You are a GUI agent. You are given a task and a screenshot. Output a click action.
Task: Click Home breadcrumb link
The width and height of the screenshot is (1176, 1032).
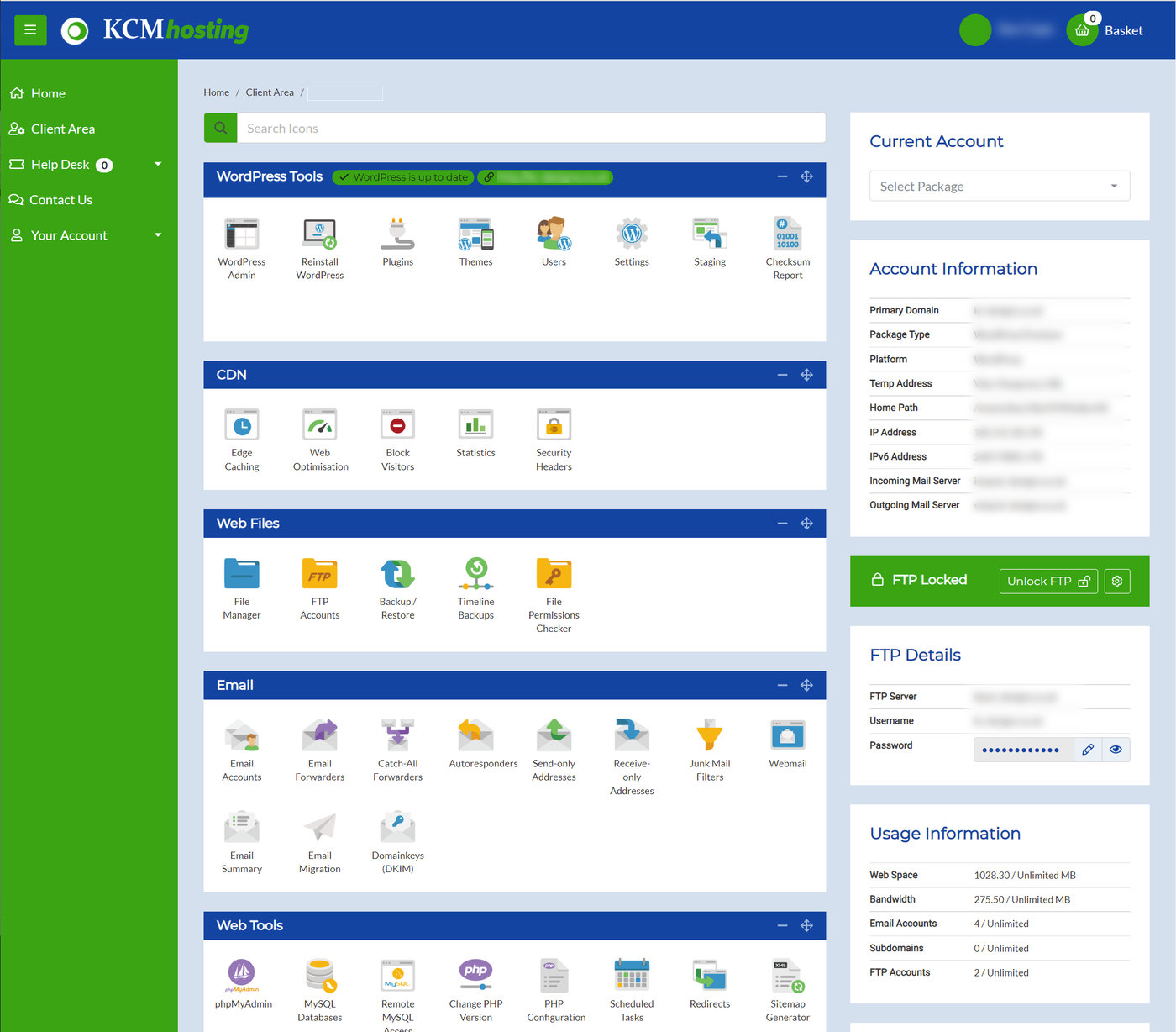click(216, 92)
